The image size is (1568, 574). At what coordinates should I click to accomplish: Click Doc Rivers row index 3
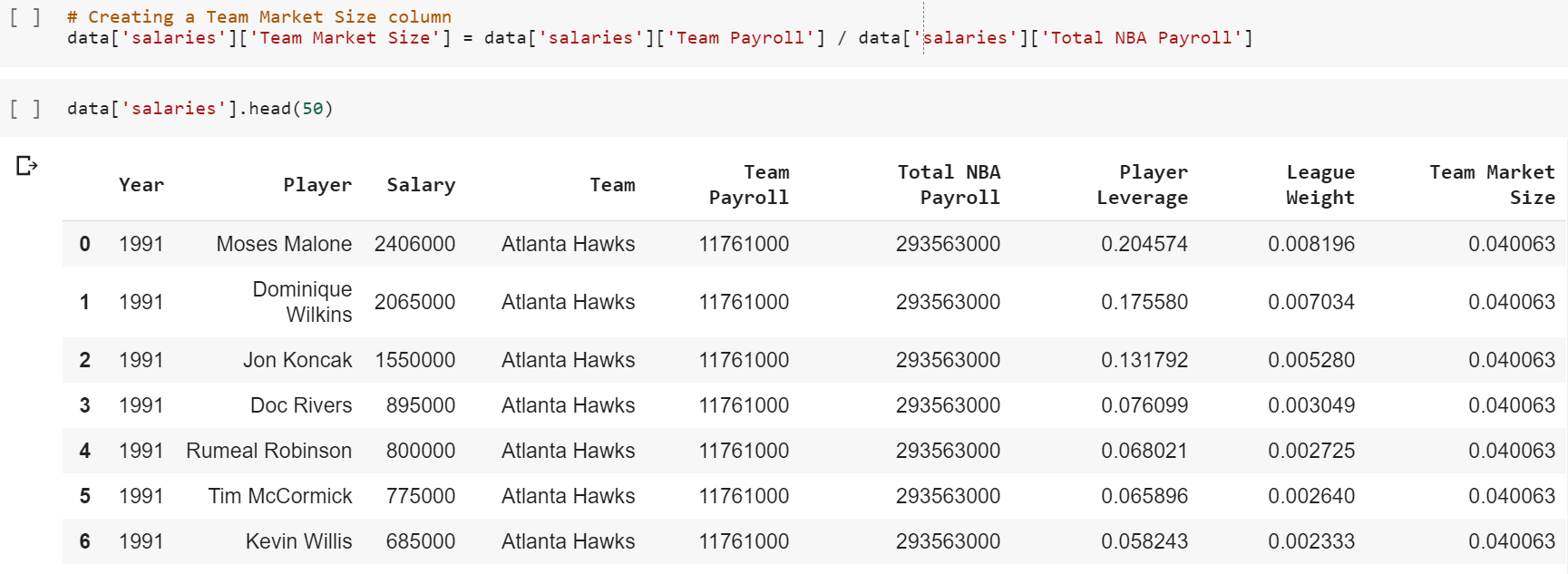[84, 405]
